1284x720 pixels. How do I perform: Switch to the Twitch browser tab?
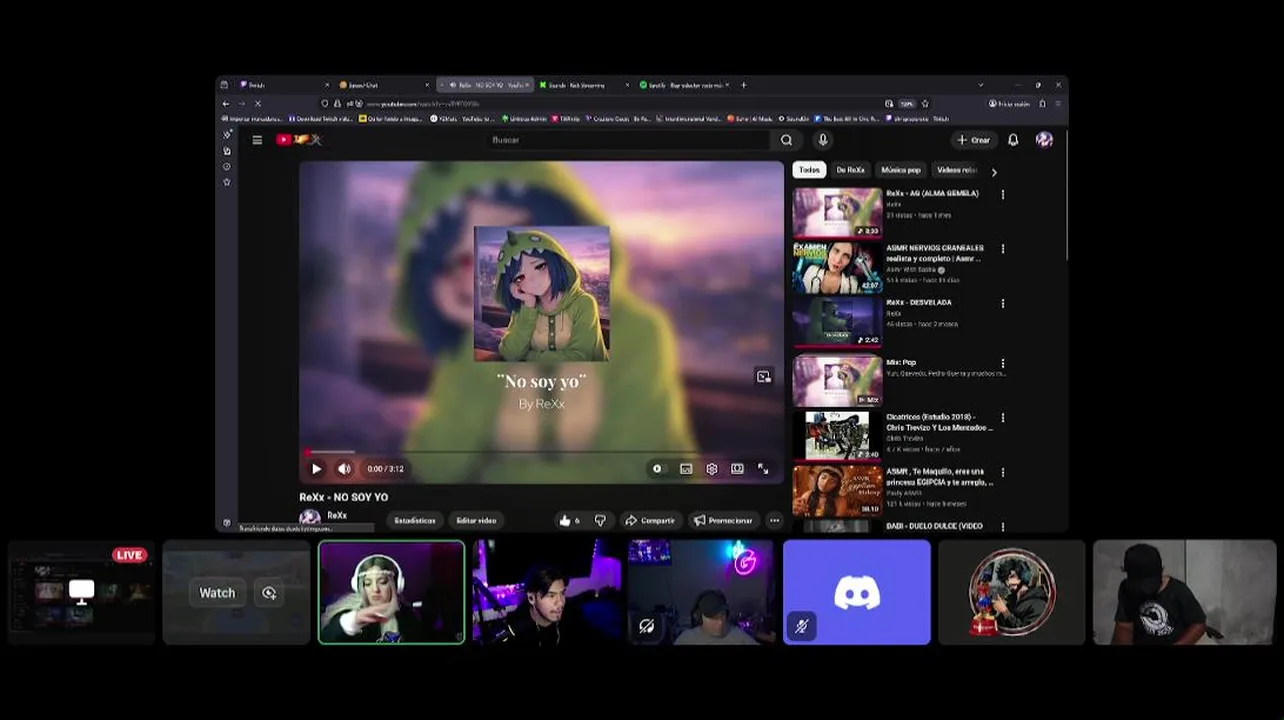coord(284,85)
